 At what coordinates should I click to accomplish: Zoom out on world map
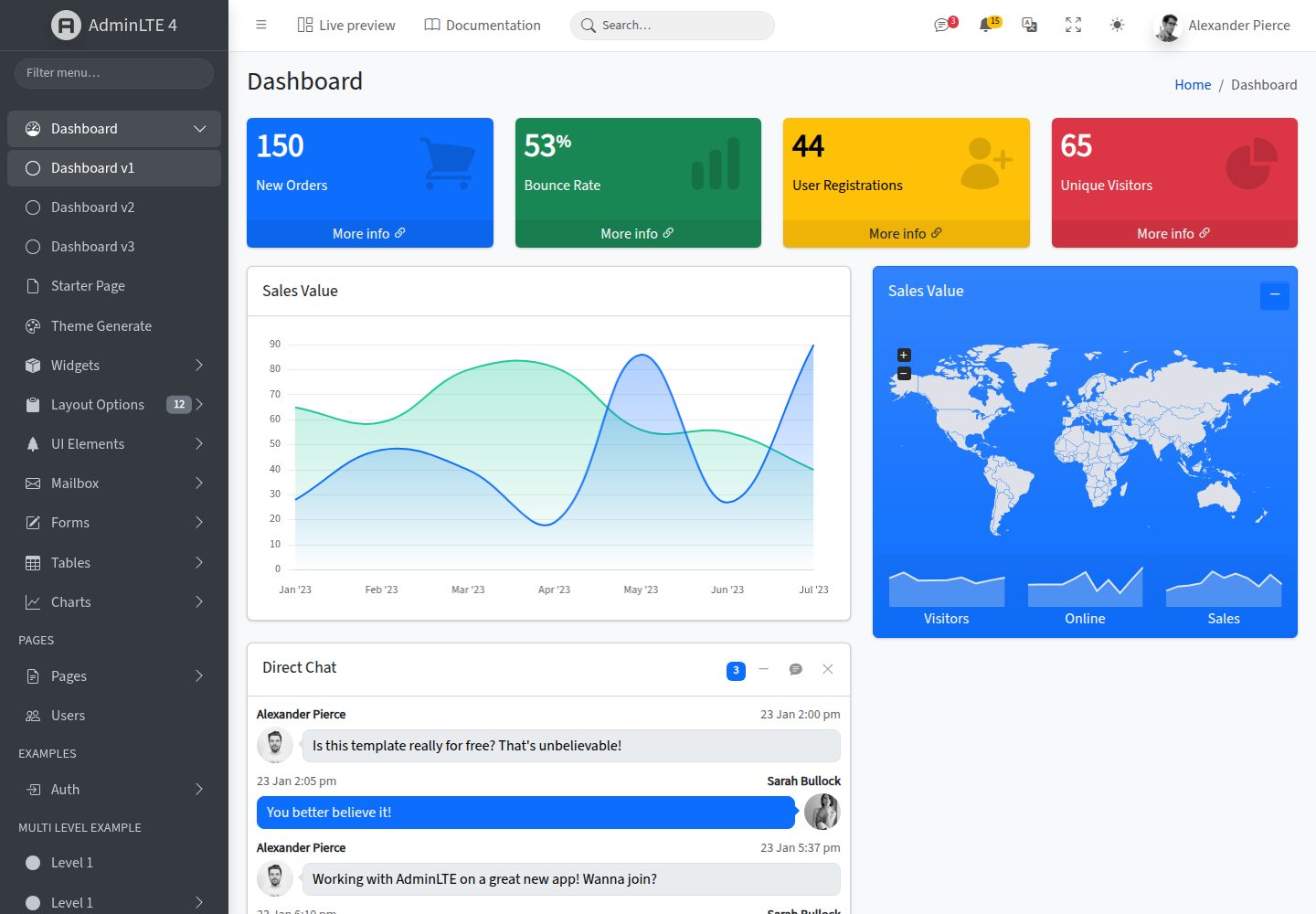[904, 374]
